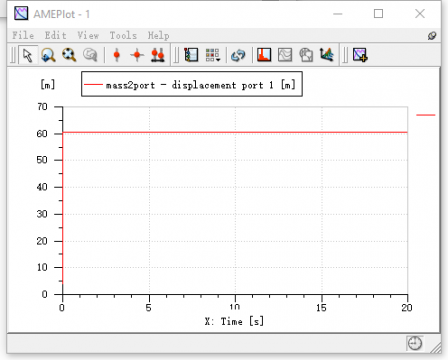
Task: Enable the dual cursor markers tool
Action: pos(158,55)
